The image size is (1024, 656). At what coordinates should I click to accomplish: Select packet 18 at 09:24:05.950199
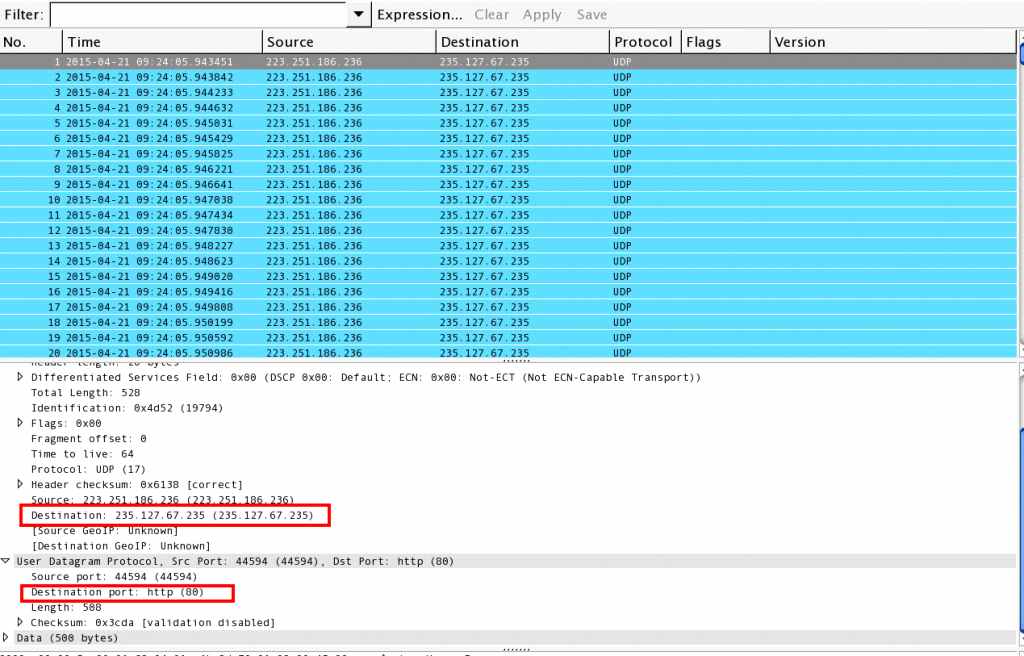(x=508, y=323)
